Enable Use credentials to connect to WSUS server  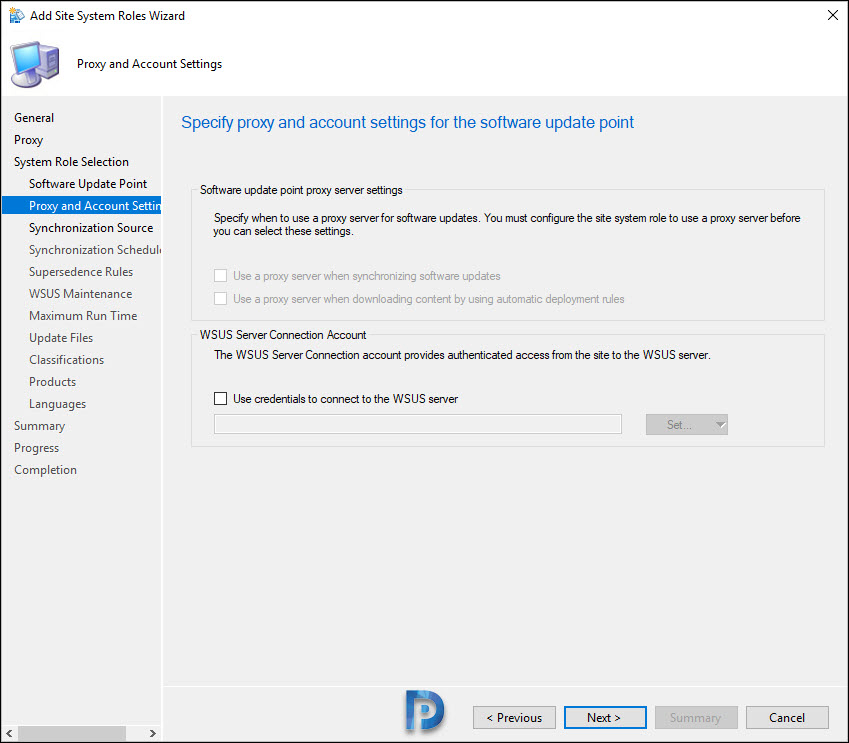point(220,399)
